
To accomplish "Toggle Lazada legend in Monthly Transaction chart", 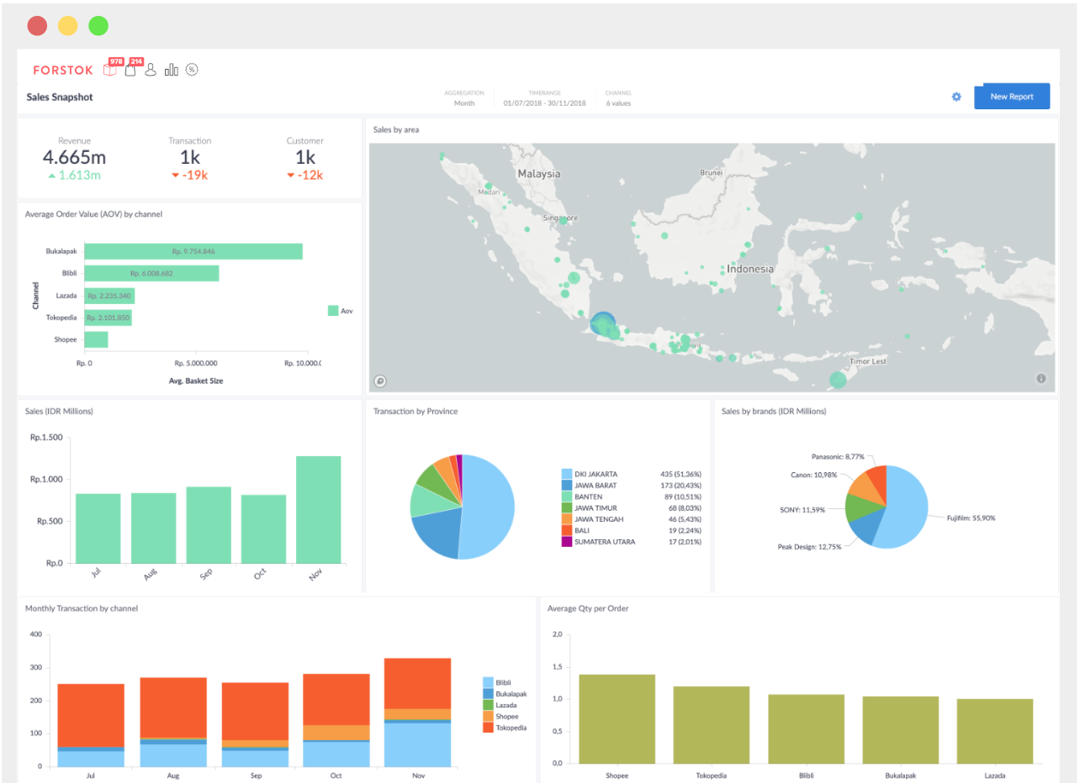I will click(500, 705).
